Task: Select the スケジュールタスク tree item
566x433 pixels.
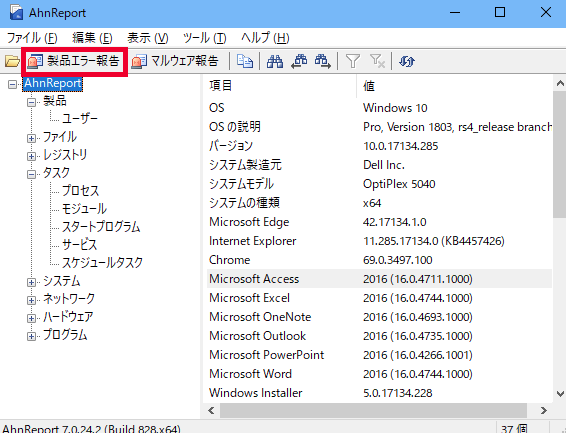Action: [x=103, y=263]
